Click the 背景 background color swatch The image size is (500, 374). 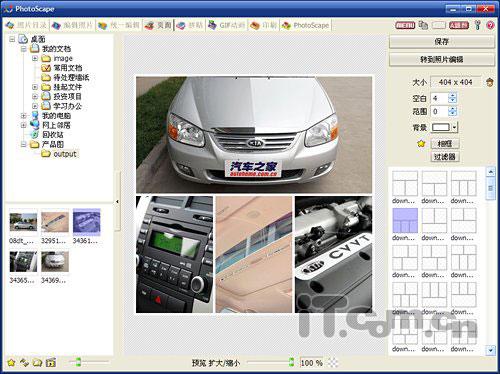441,127
